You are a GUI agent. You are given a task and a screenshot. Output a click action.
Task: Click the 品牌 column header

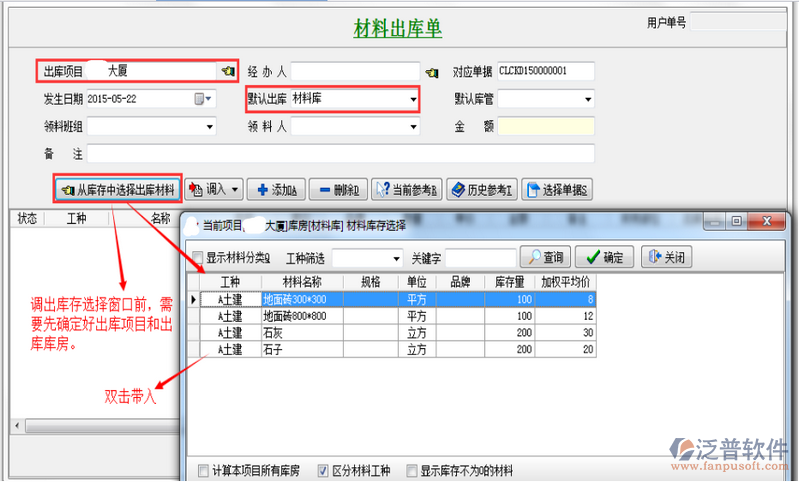[x=460, y=282]
